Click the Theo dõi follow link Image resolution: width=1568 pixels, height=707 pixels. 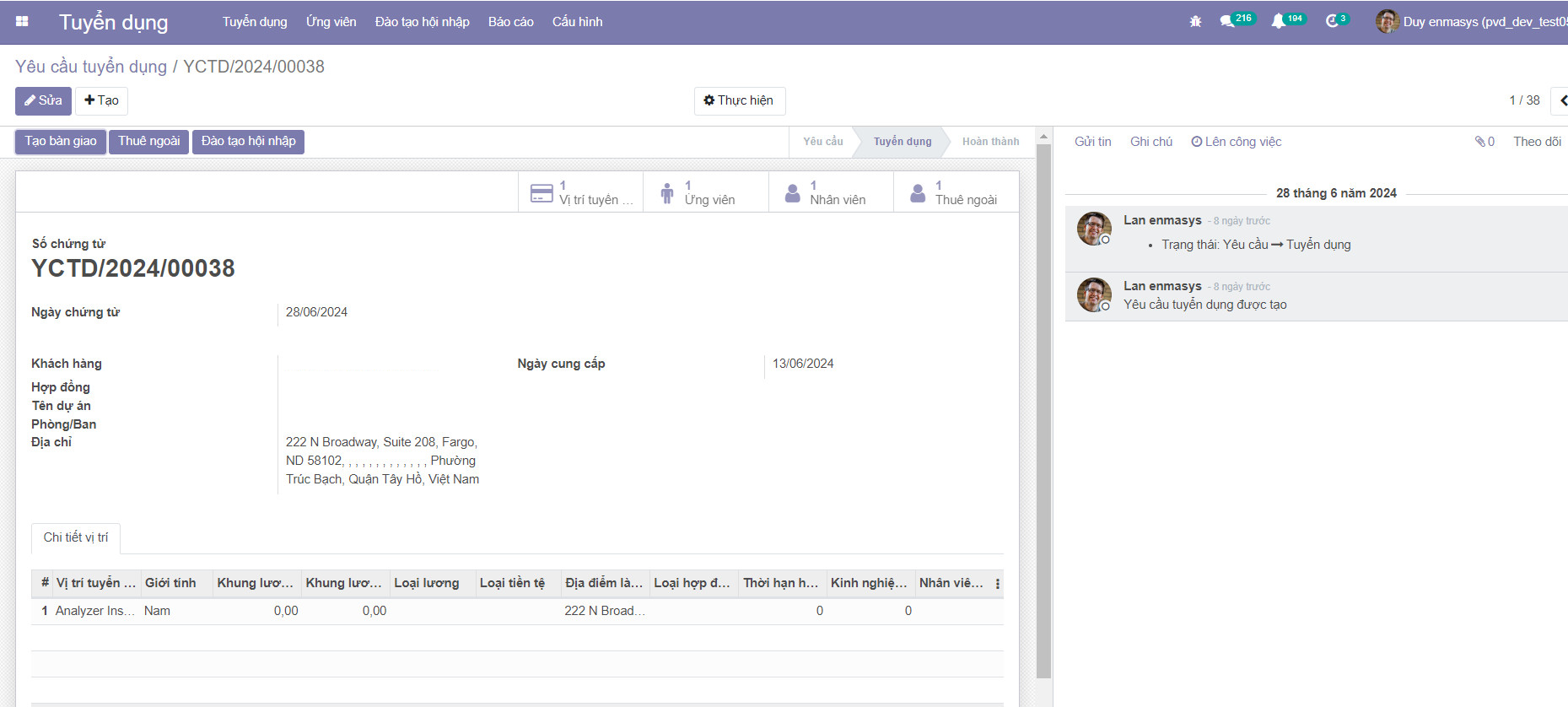click(x=1536, y=142)
